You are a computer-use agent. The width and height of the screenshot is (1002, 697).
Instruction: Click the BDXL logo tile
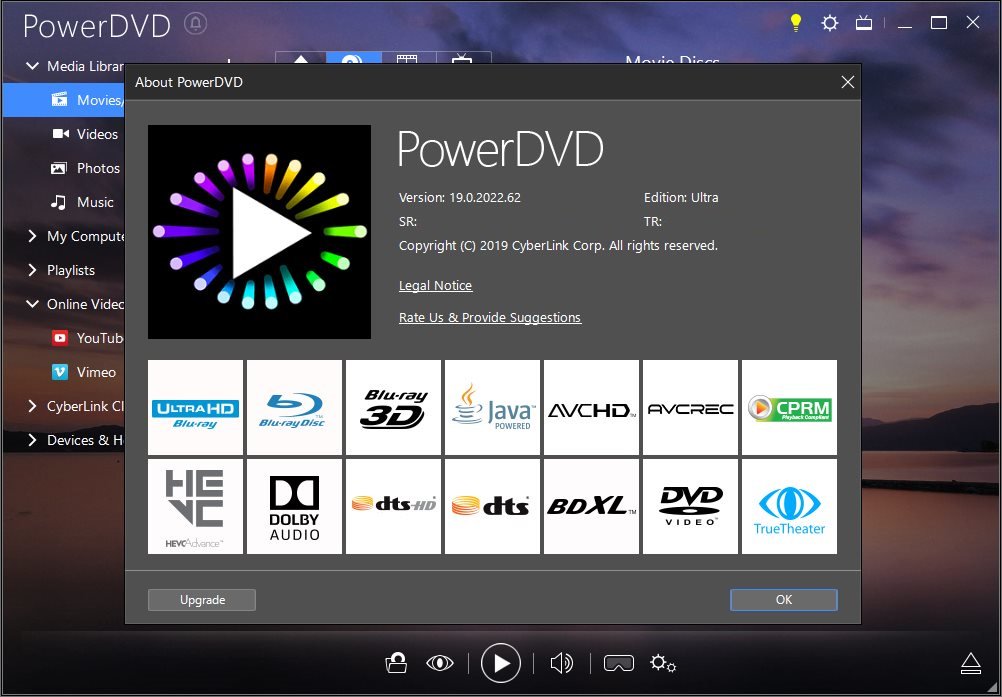point(591,506)
